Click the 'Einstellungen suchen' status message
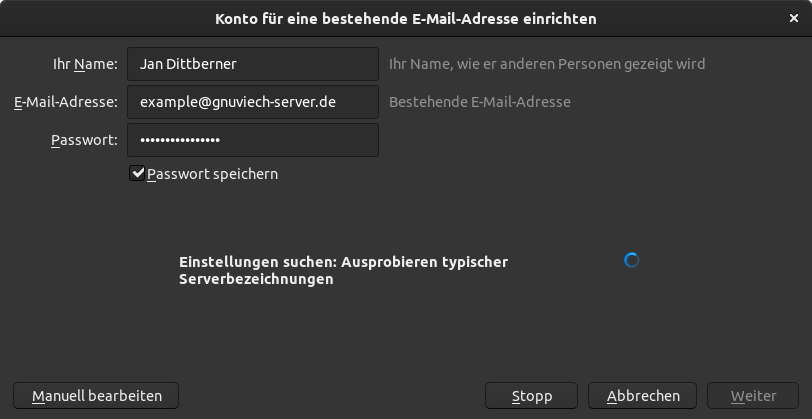The width and height of the screenshot is (812, 419). (x=343, y=271)
